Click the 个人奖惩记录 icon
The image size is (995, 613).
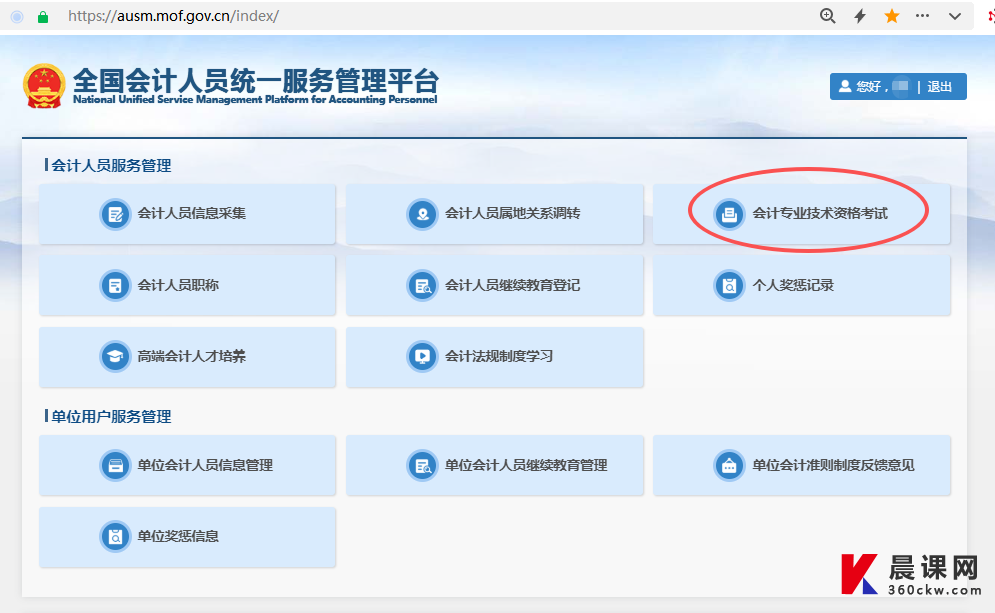click(729, 285)
